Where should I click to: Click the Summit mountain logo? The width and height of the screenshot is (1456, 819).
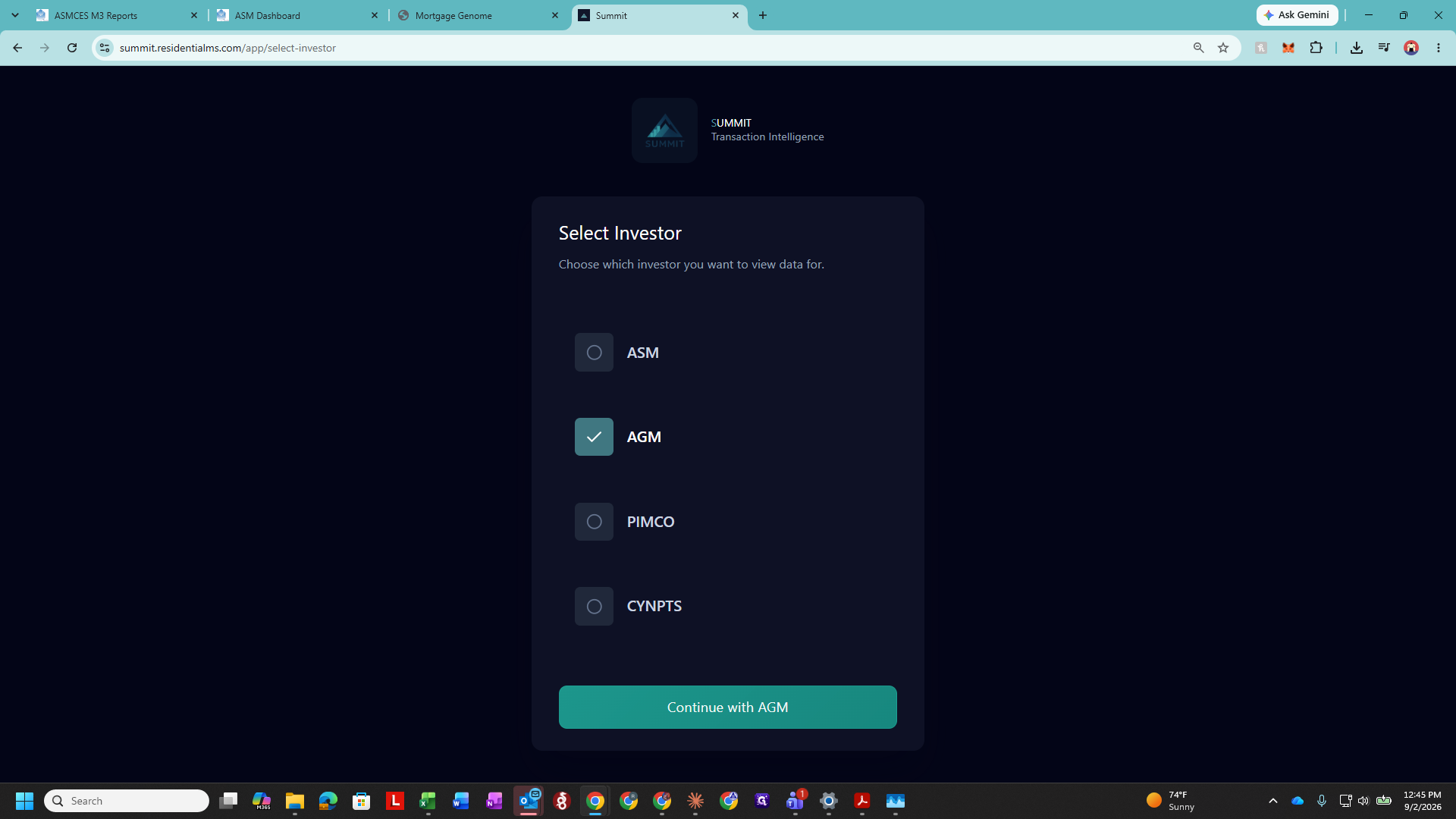coord(664,130)
